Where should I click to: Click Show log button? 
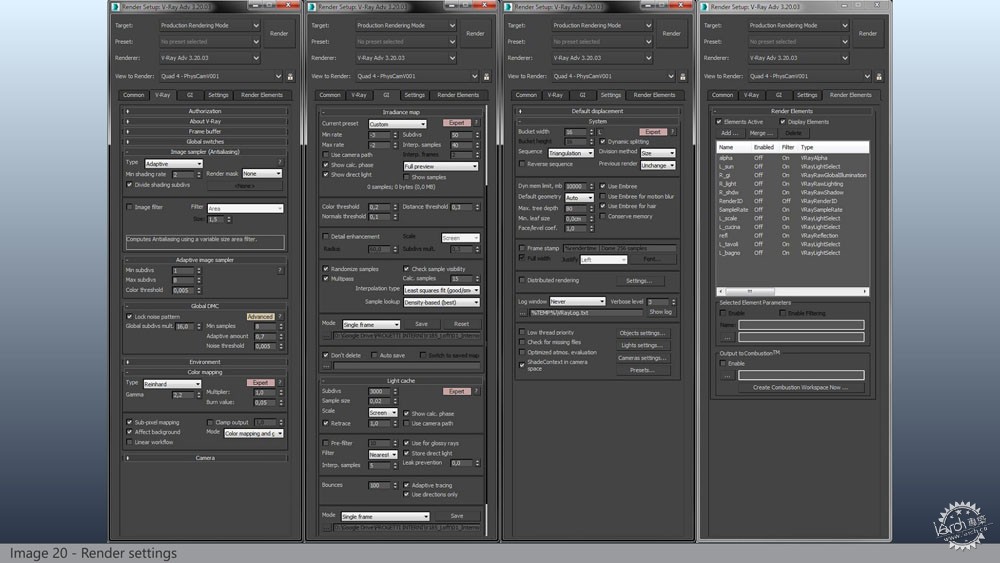660,312
